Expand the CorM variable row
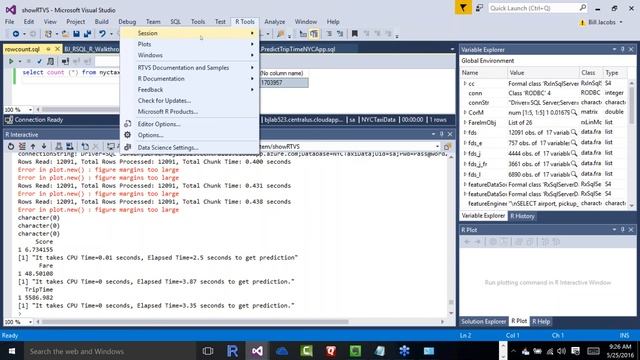This screenshot has height=360, width=640. click(x=465, y=112)
